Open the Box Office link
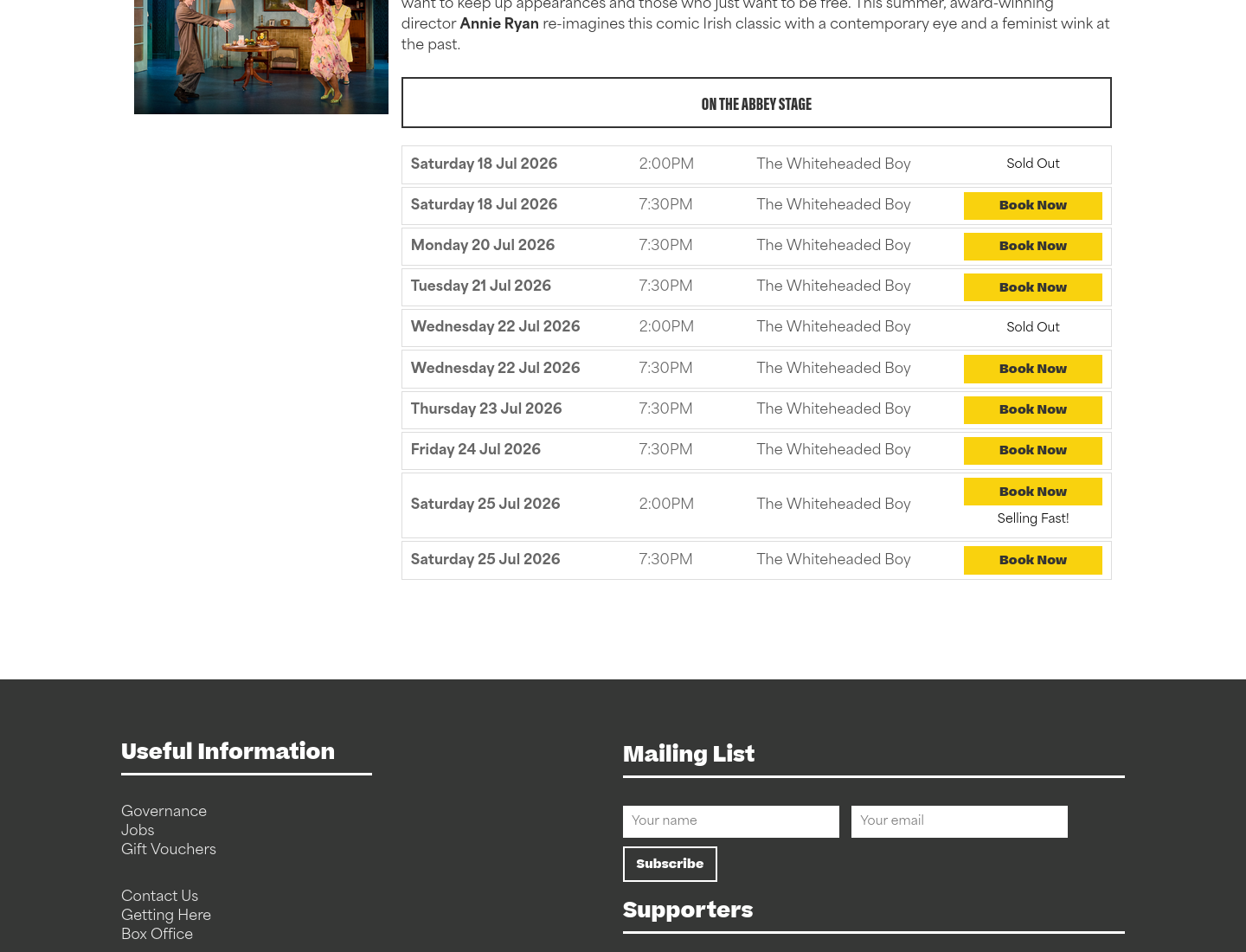Image resolution: width=1246 pixels, height=952 pixels. [x=157, y=934]
